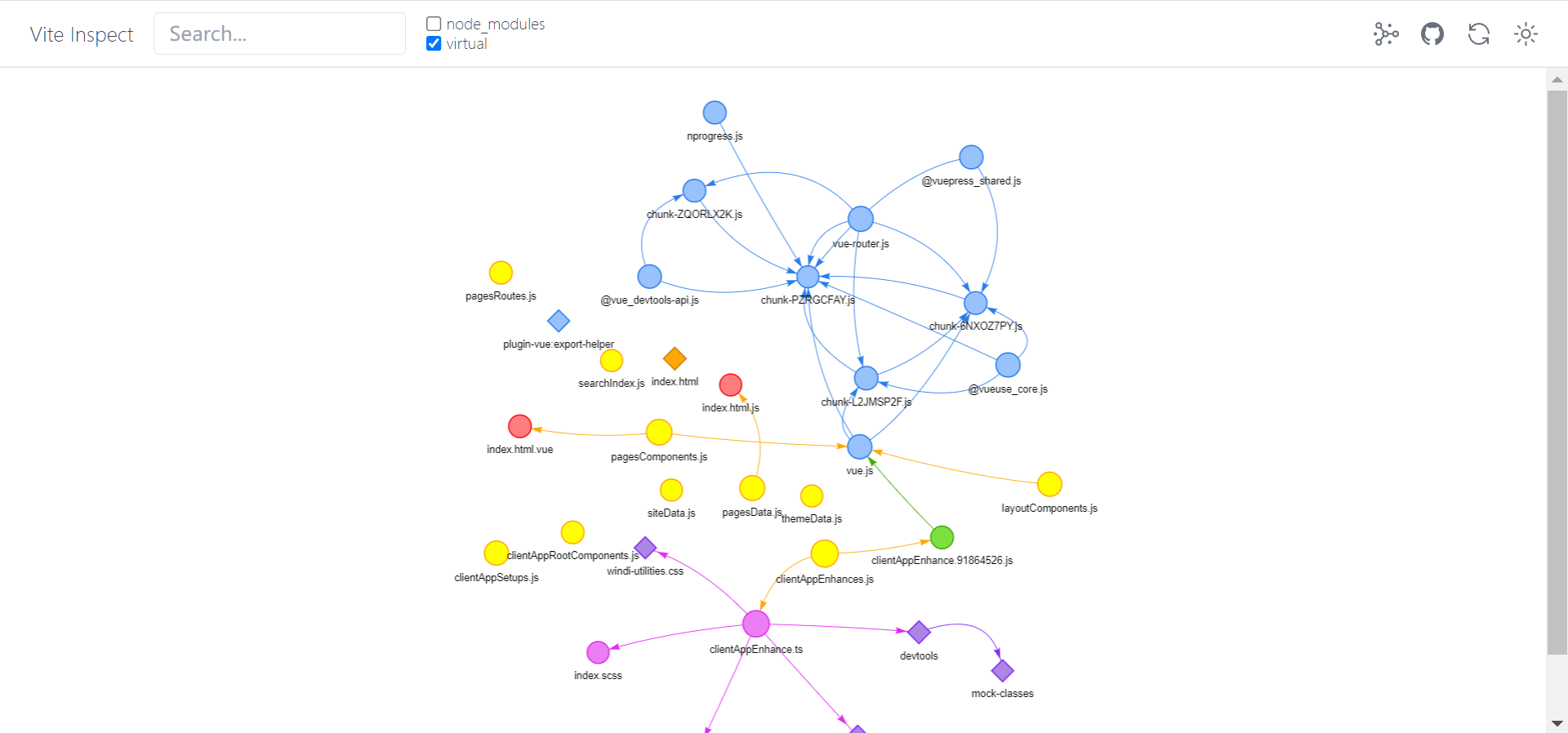1568x733 pixels.
Task: Select the red index.html.js node
Action: point(731,384)
